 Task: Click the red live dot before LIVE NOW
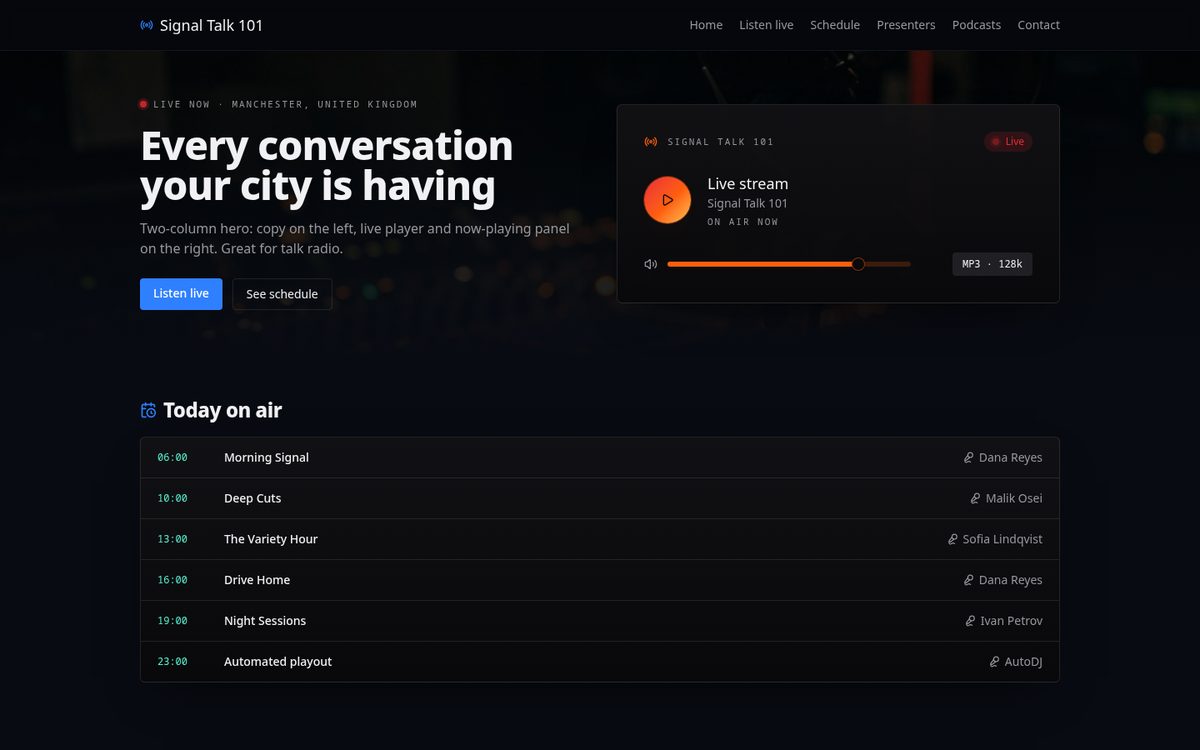click(144, 104)
